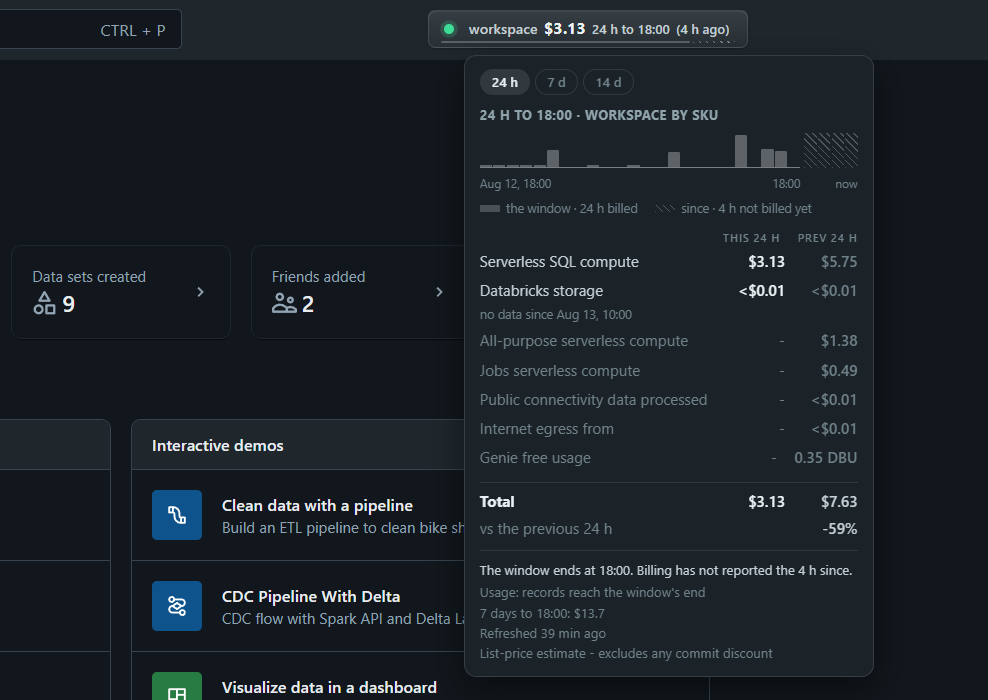Toggle the workspace cost pill in header
This screenshot has height=700, width=988.
click(x=588, y=29)
